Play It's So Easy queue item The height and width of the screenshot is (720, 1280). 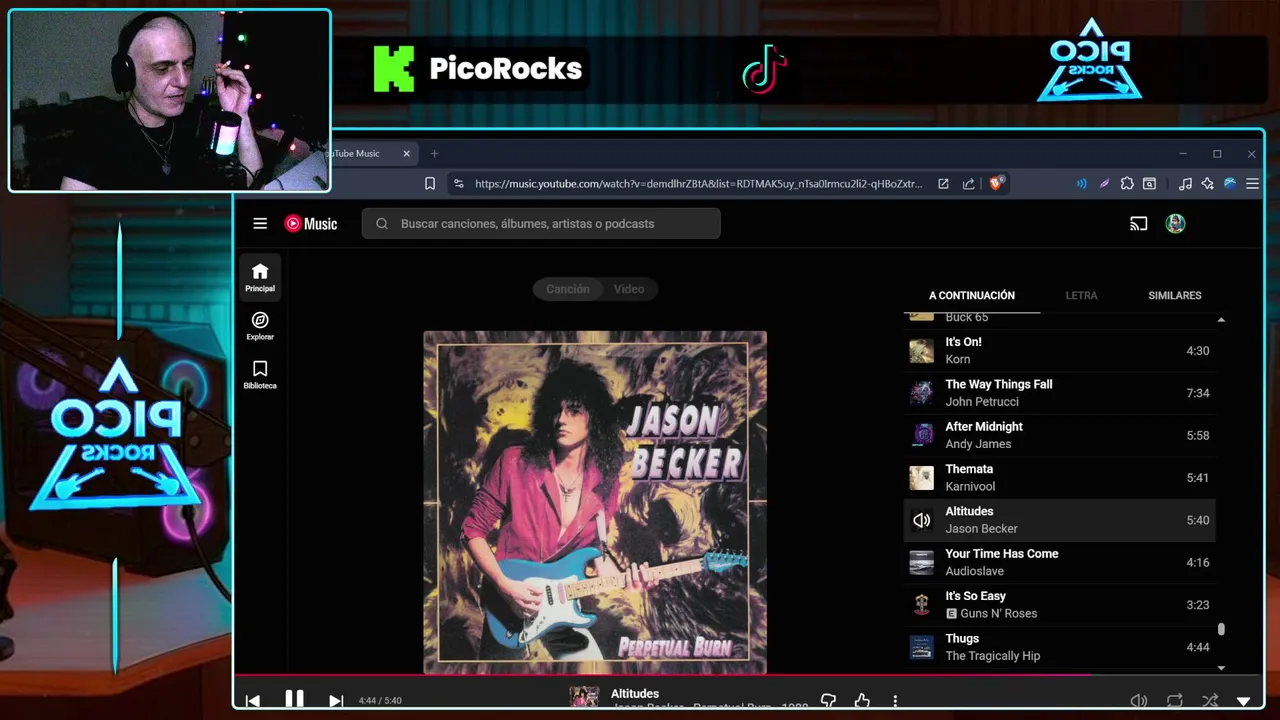tap(1059, 605)
